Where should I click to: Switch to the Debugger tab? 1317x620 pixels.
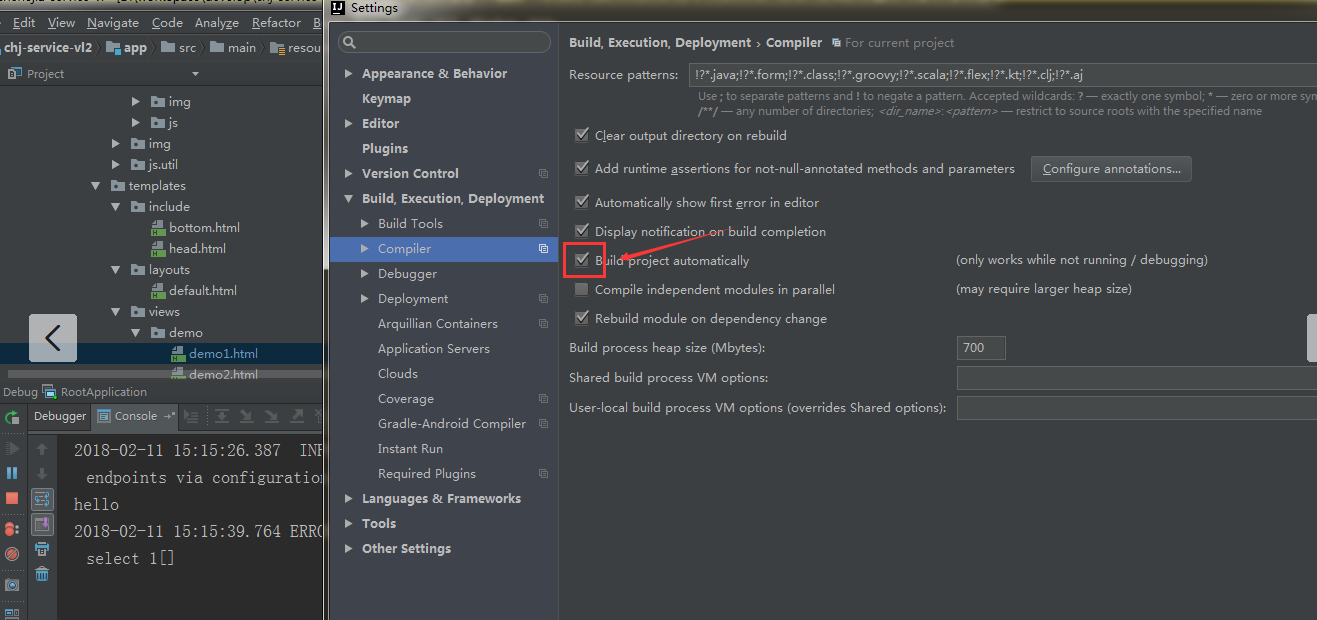click(60, 416)
